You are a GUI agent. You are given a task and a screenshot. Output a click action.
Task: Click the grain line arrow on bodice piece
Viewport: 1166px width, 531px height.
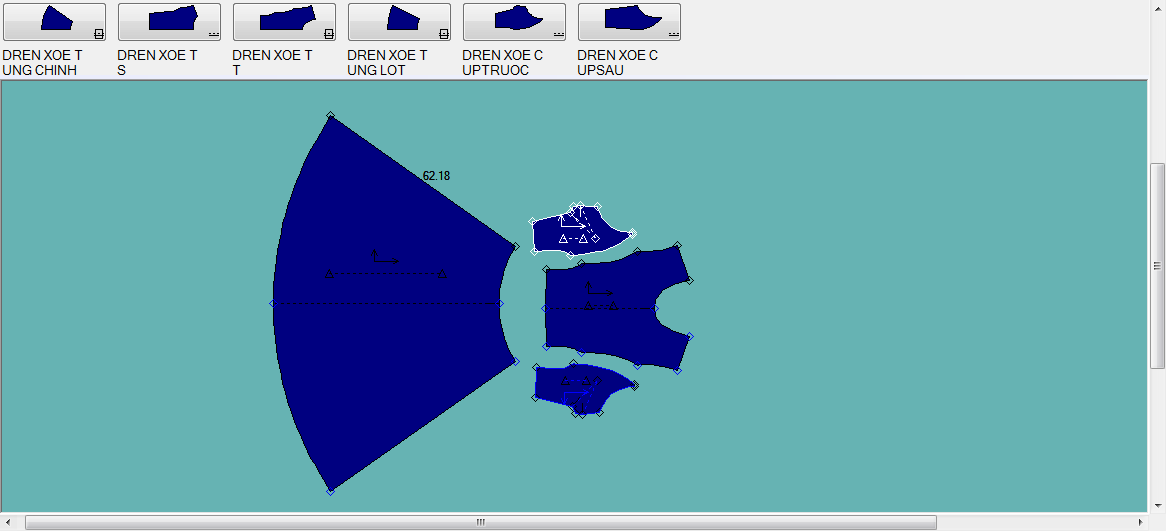pyautogui.click(x=589, y=290)
